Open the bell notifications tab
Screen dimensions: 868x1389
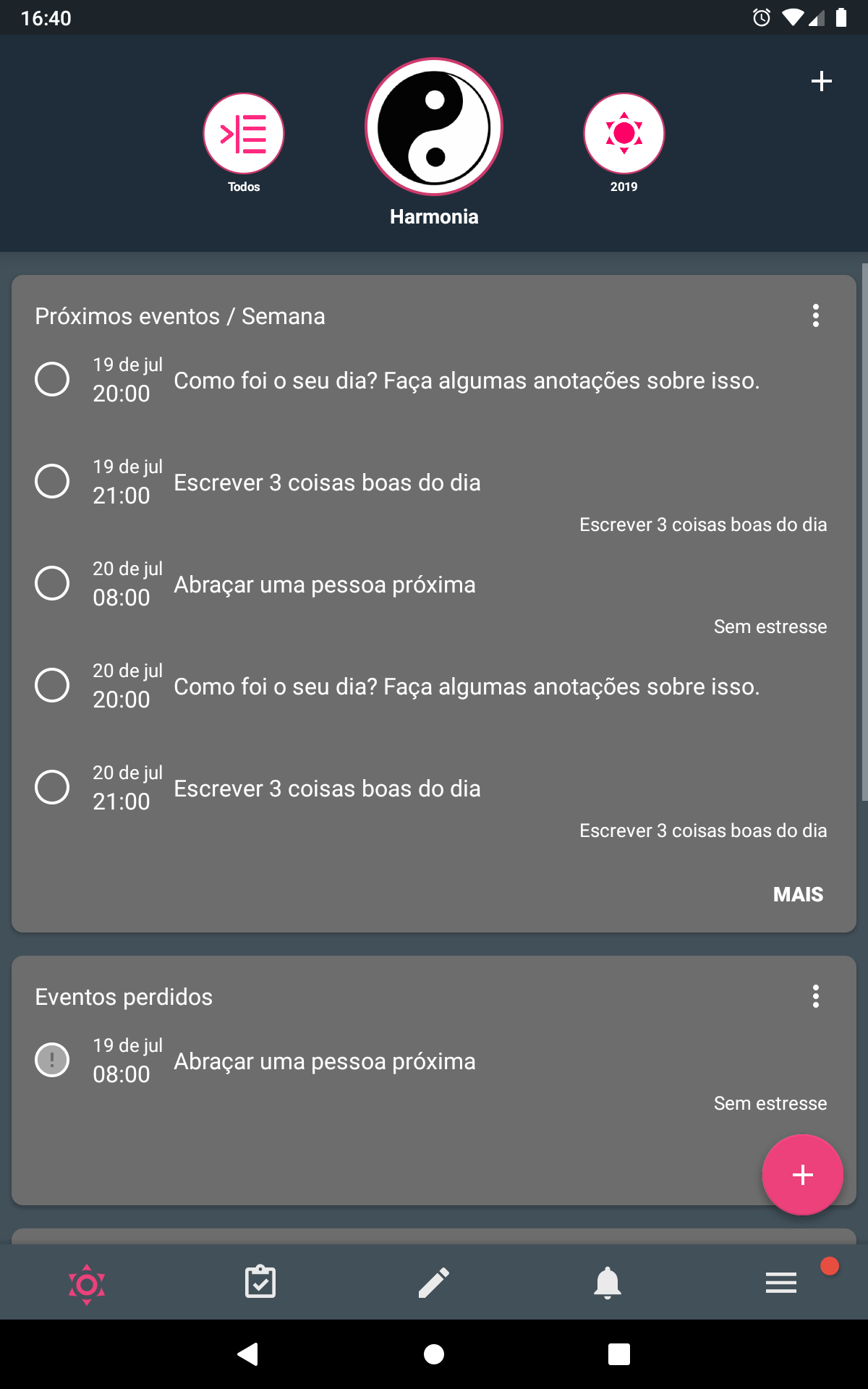[608, 1283]
